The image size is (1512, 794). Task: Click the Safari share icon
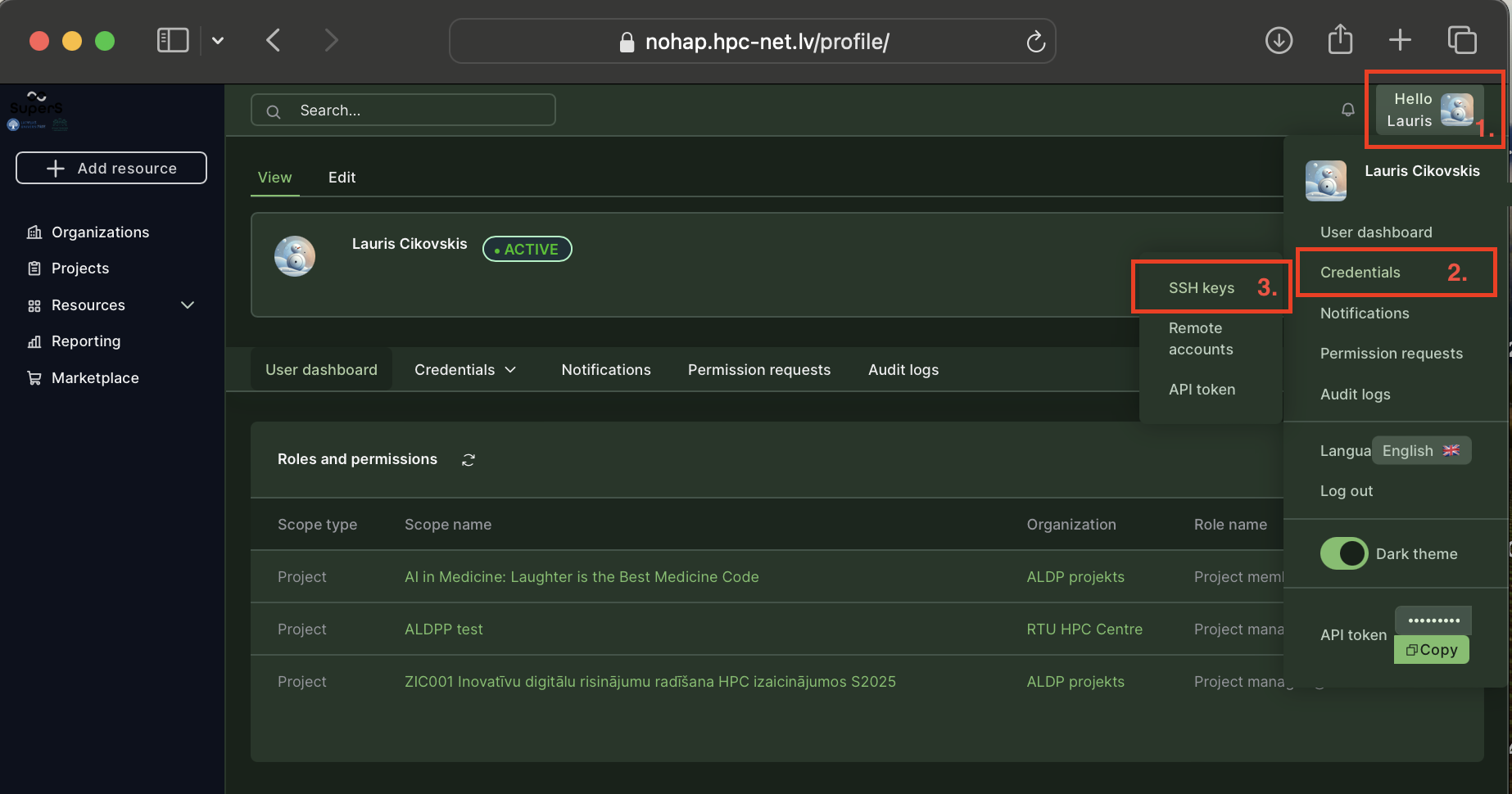1340,39
